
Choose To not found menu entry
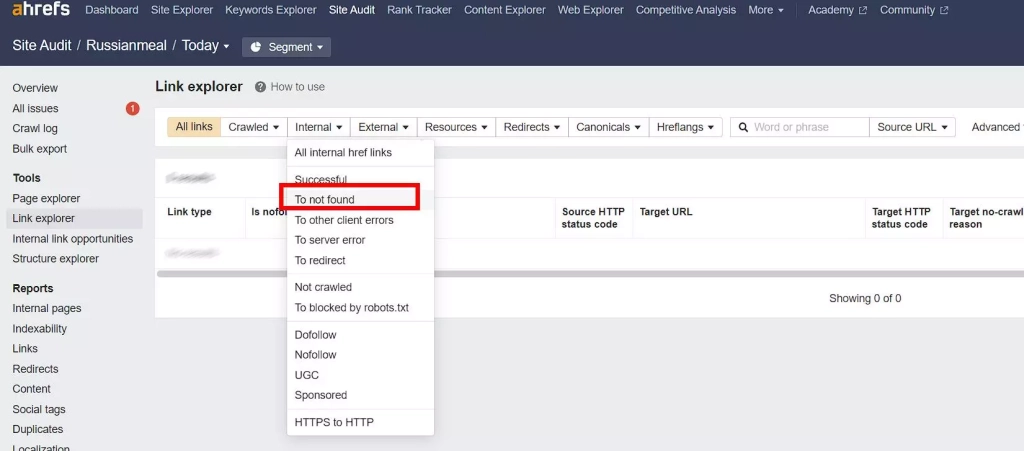tap(360, 200)
